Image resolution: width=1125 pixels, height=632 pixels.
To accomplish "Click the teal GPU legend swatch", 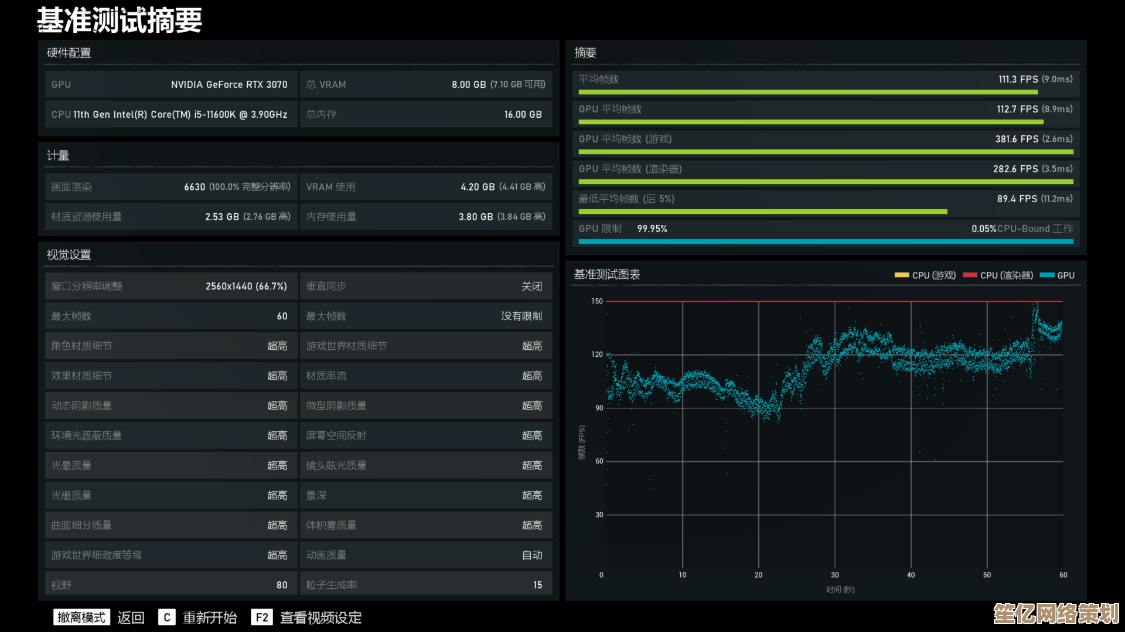I will (1047, 275).
